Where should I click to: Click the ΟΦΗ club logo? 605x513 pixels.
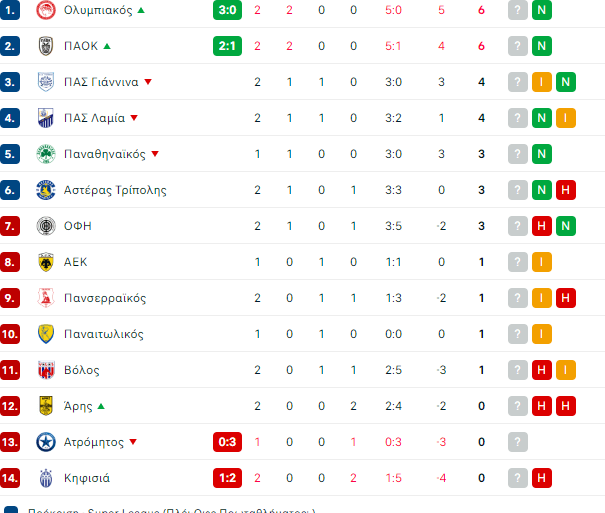point(45,226)
